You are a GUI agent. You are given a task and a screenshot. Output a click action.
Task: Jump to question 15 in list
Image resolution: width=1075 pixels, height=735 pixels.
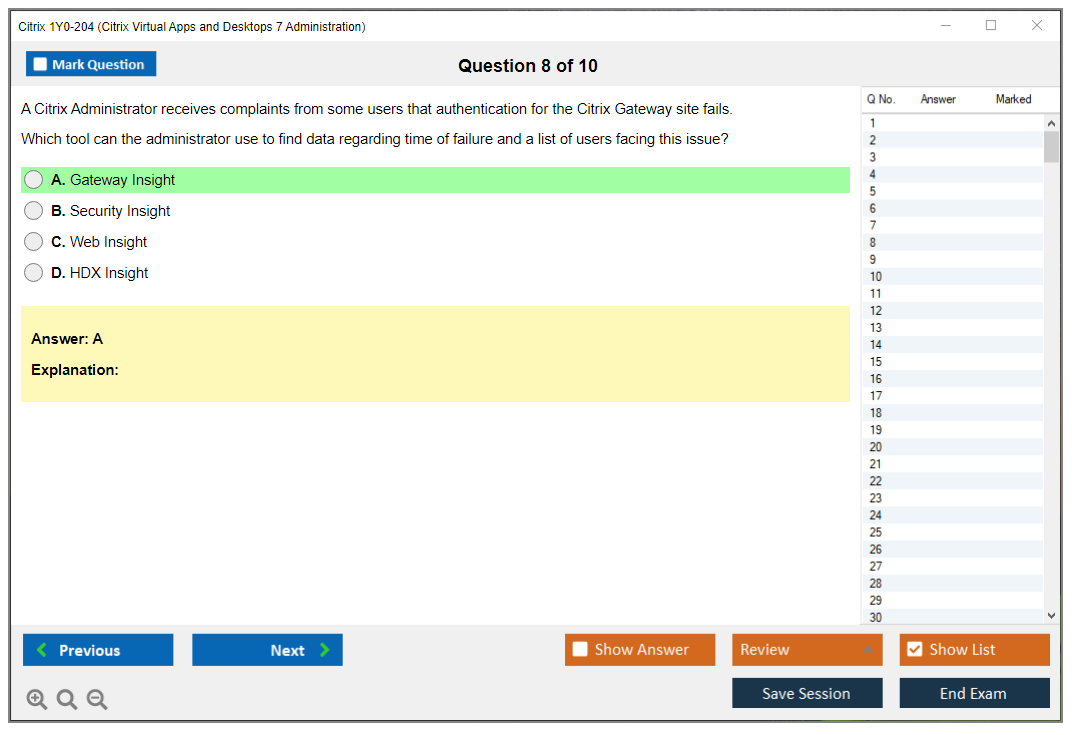point(876,362)
